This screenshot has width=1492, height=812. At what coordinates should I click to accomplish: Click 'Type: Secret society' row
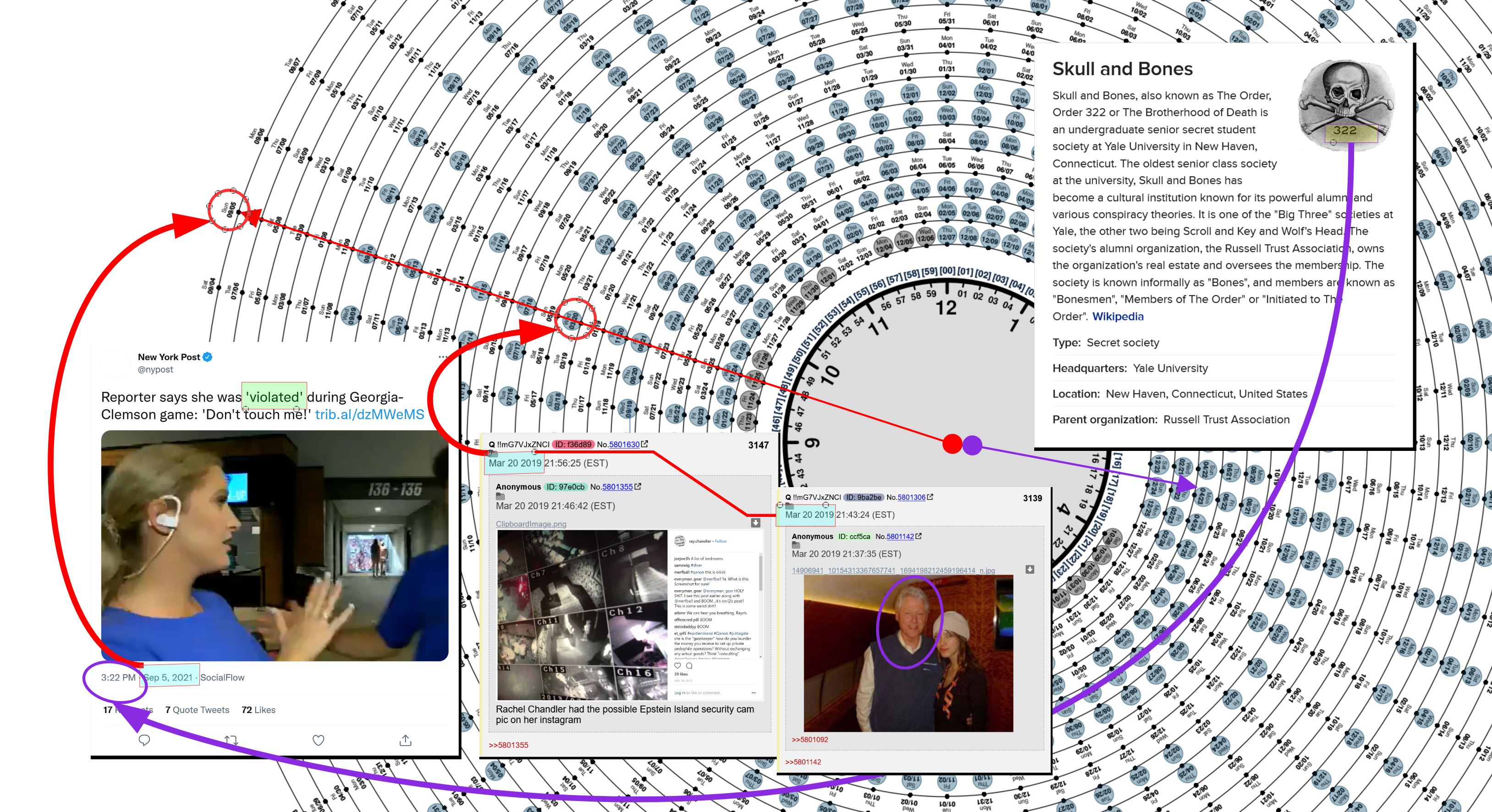[x=1223, y=342]
